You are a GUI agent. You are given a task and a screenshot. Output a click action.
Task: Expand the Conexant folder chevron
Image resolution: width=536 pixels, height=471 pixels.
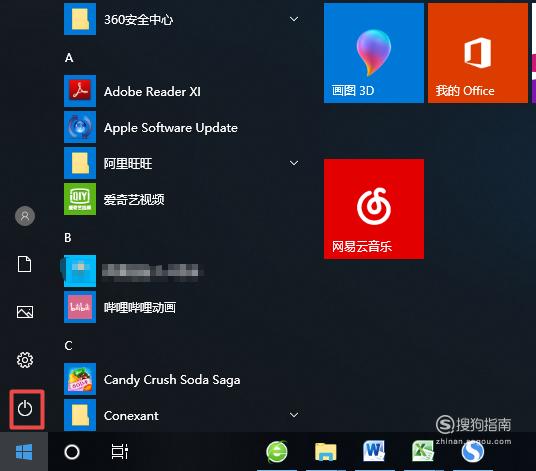coord(294,415)
